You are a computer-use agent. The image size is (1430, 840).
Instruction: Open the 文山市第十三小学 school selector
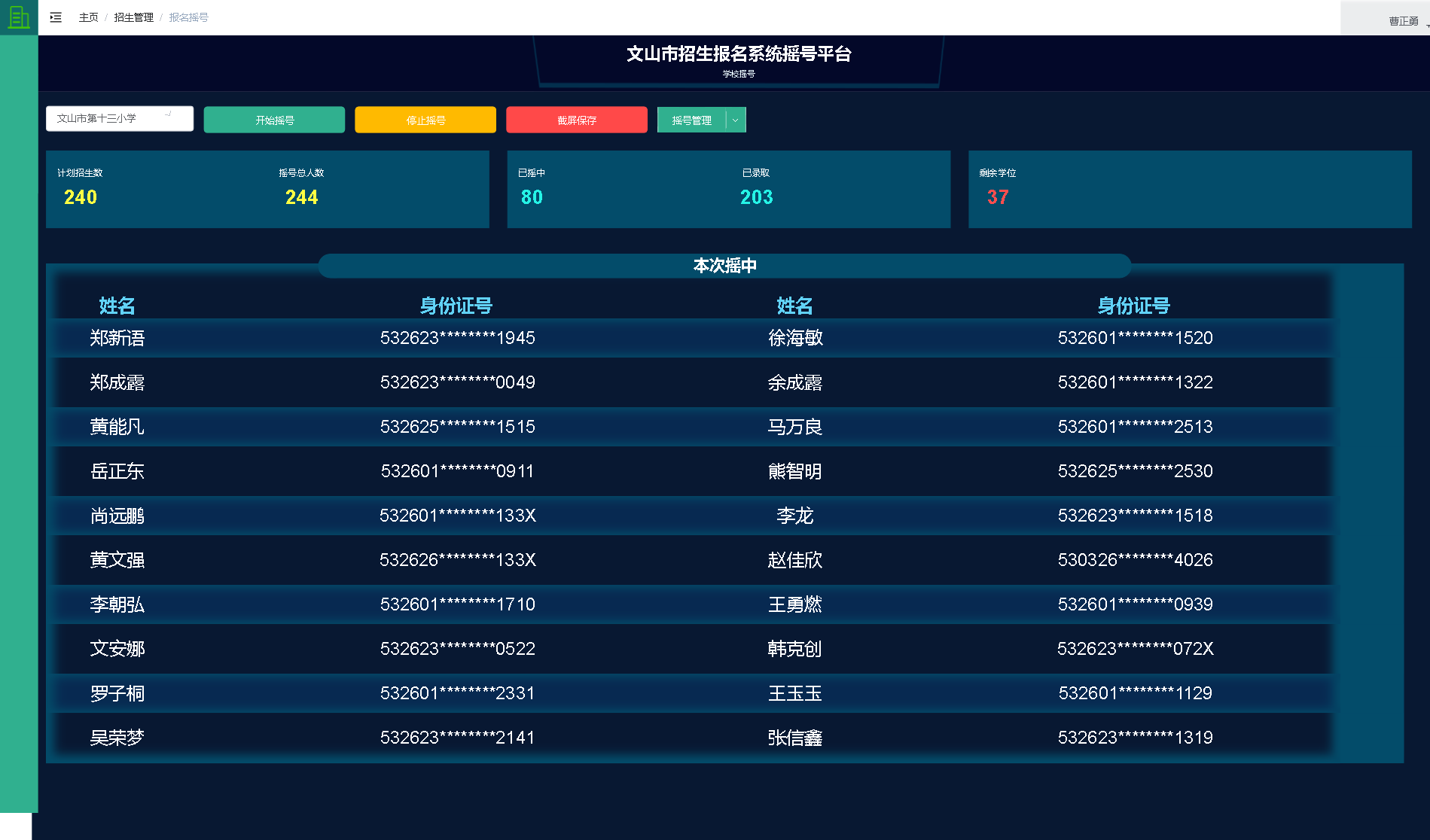pyautogui.click(x=120, y=119)
